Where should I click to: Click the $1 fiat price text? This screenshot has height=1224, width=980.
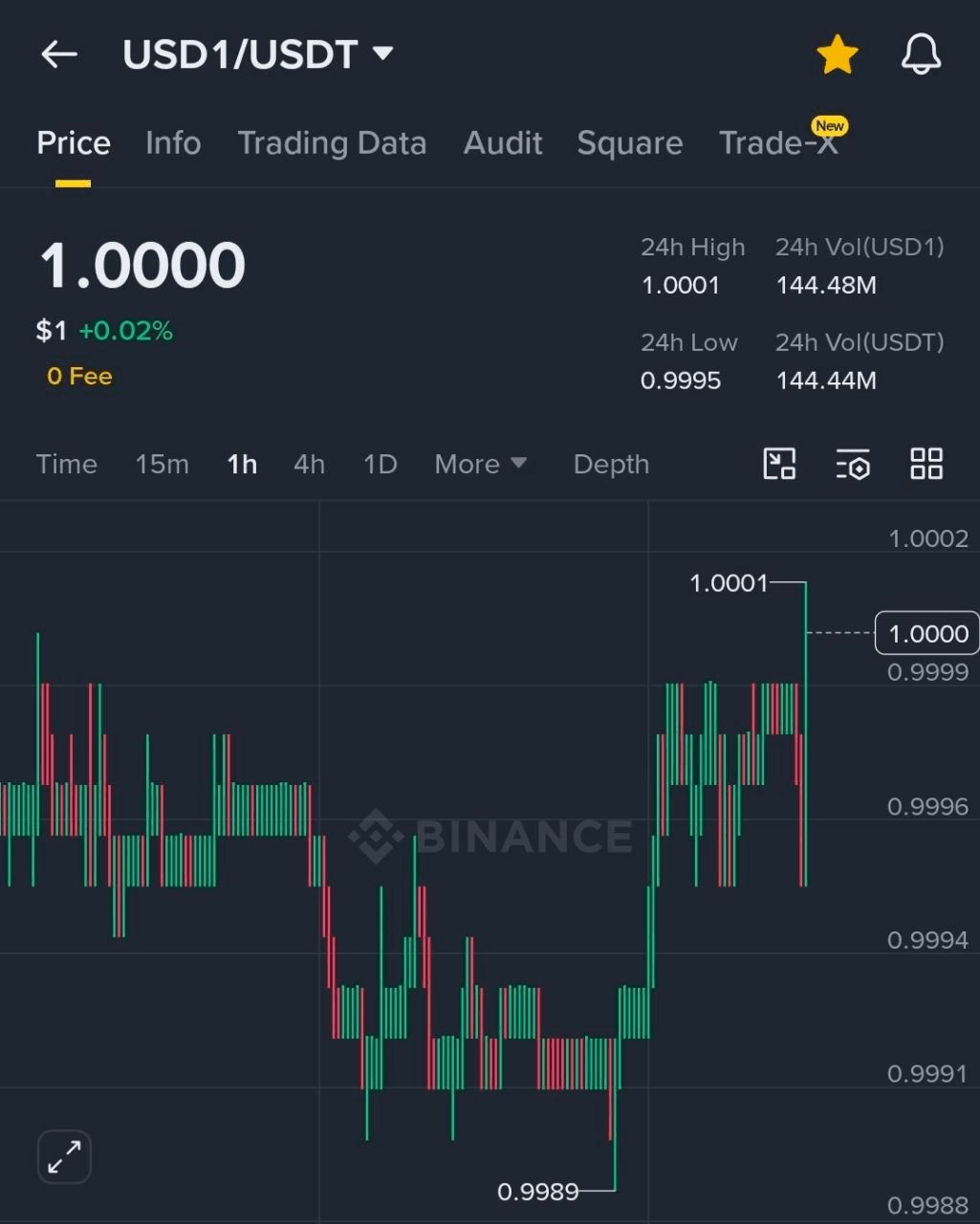coord(52,332)
